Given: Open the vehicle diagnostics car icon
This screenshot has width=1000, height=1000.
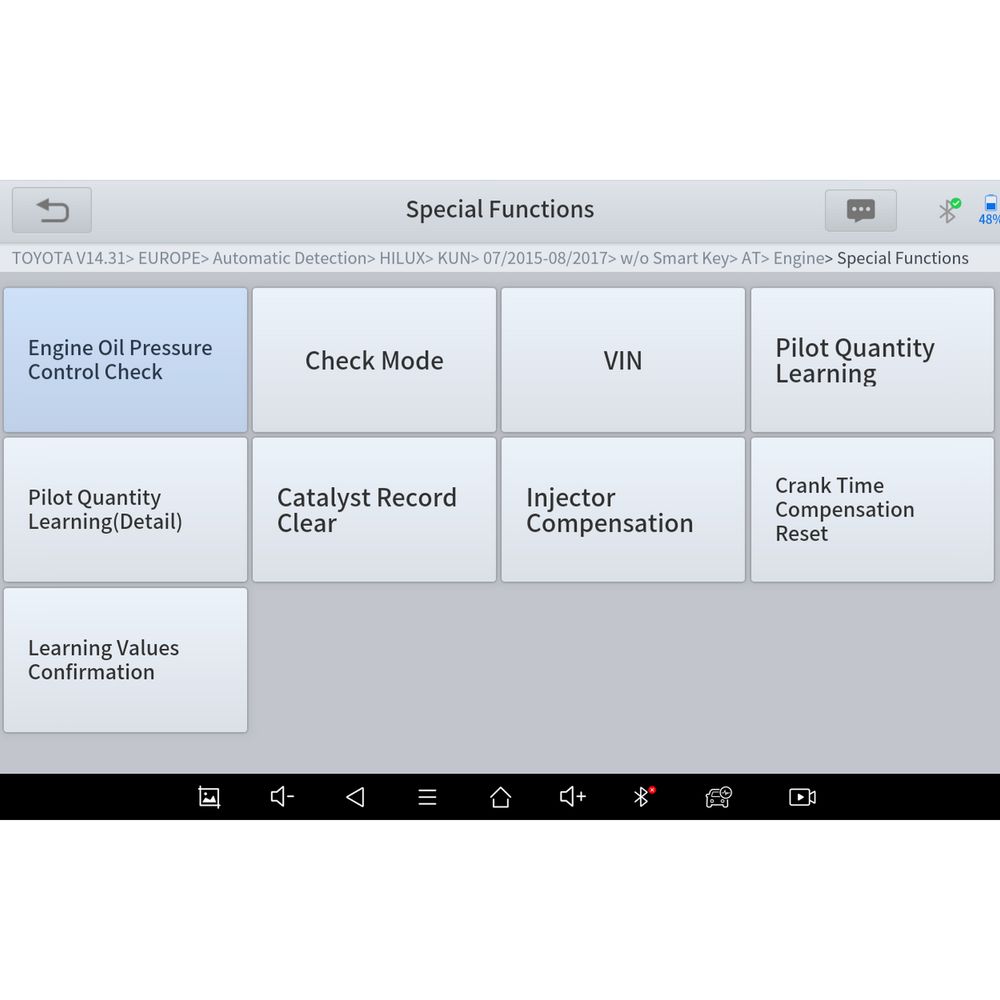Looking at the screenshot, I should point(718,797).
